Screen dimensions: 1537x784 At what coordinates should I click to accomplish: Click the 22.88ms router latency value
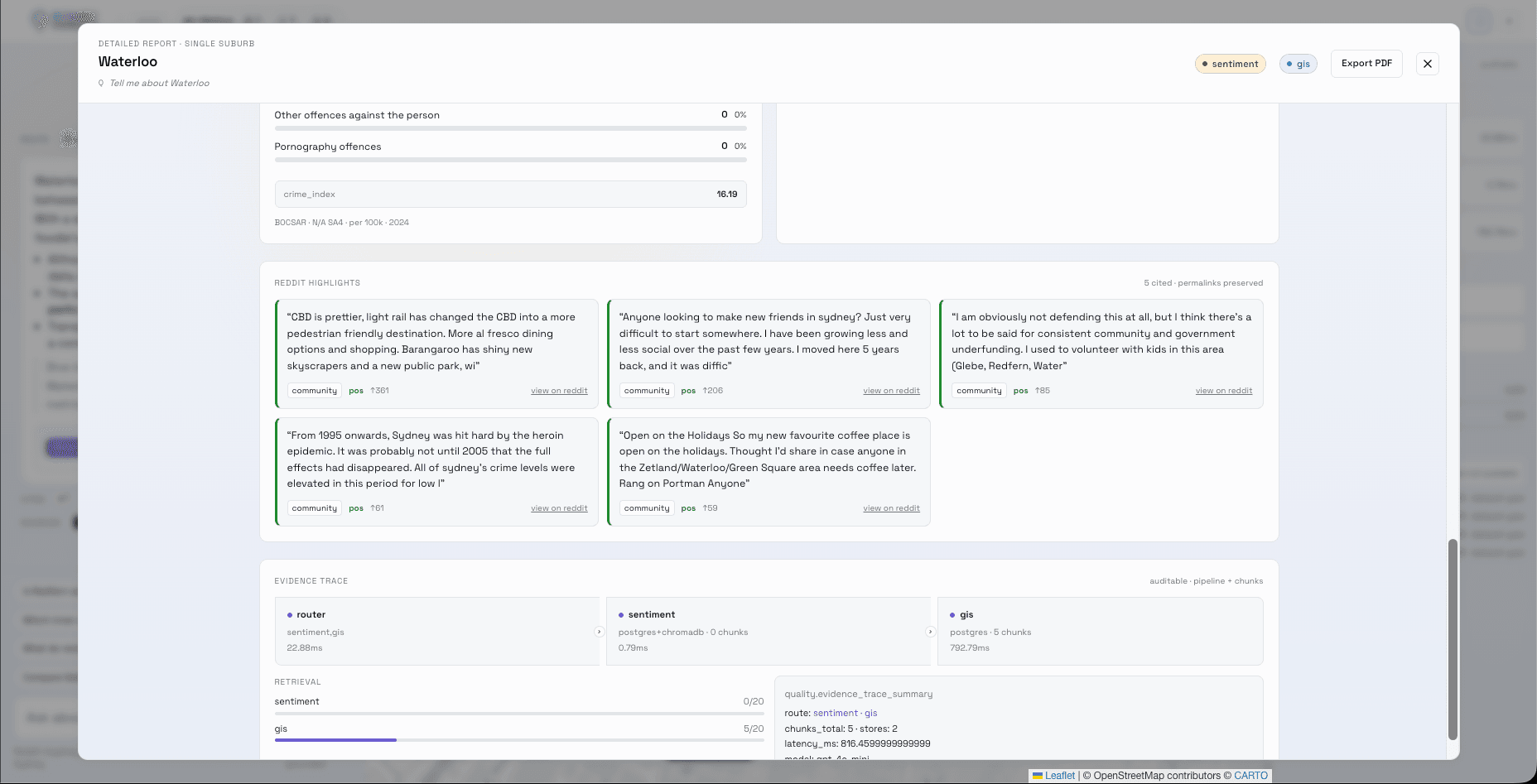pyautogui.click(x=305, y=648)
